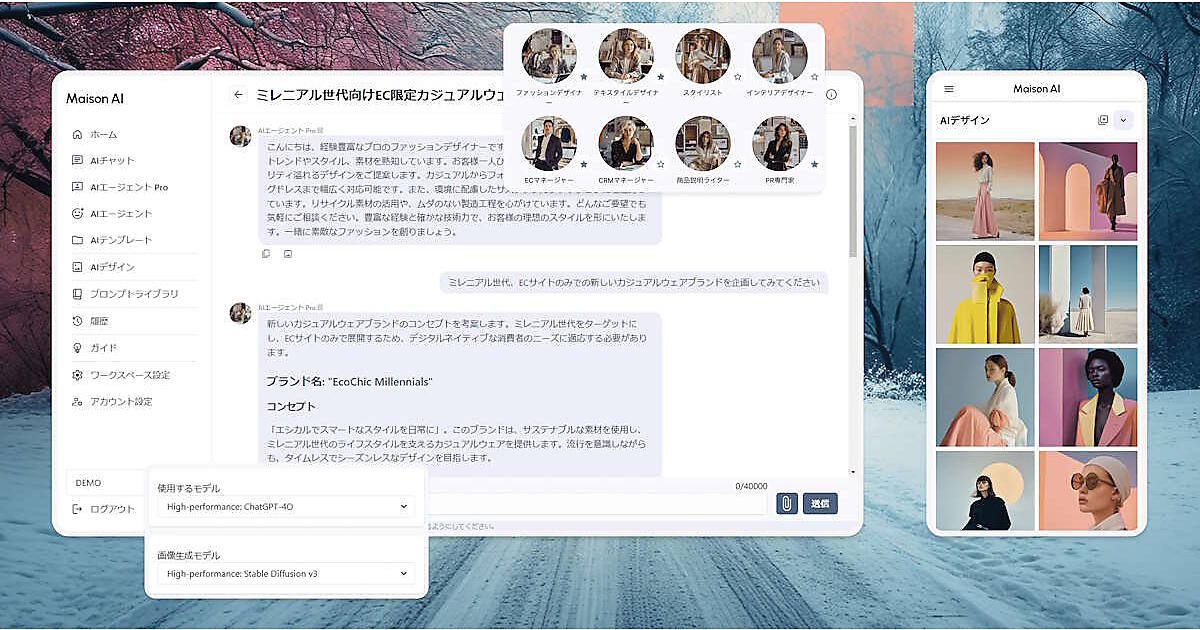Choose the スタイリスト agent avatar
The image size is (1200, 630).
pyautogui.click(x=702, y=55)
